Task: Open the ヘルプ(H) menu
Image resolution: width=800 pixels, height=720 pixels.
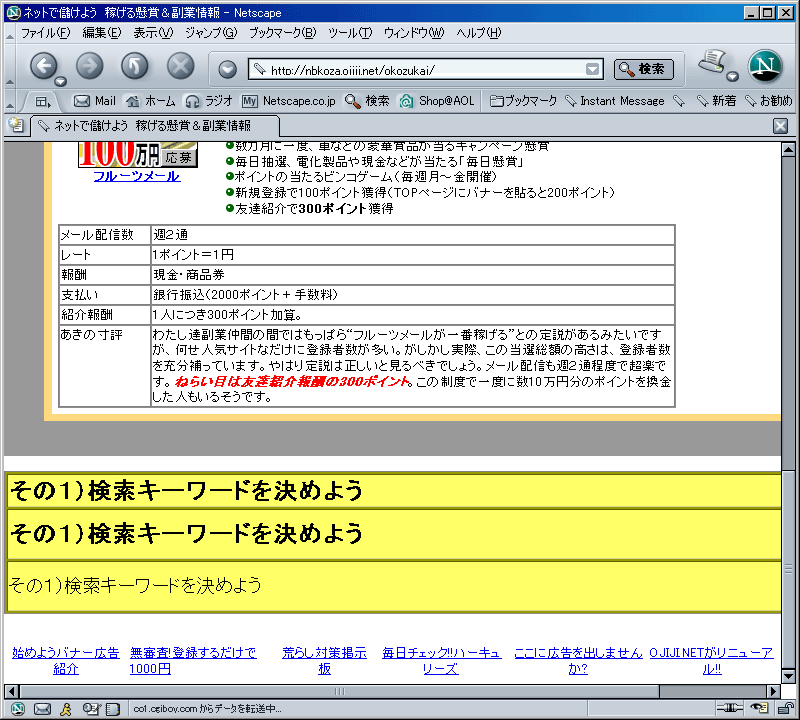Action: click(x=479, y=33)
